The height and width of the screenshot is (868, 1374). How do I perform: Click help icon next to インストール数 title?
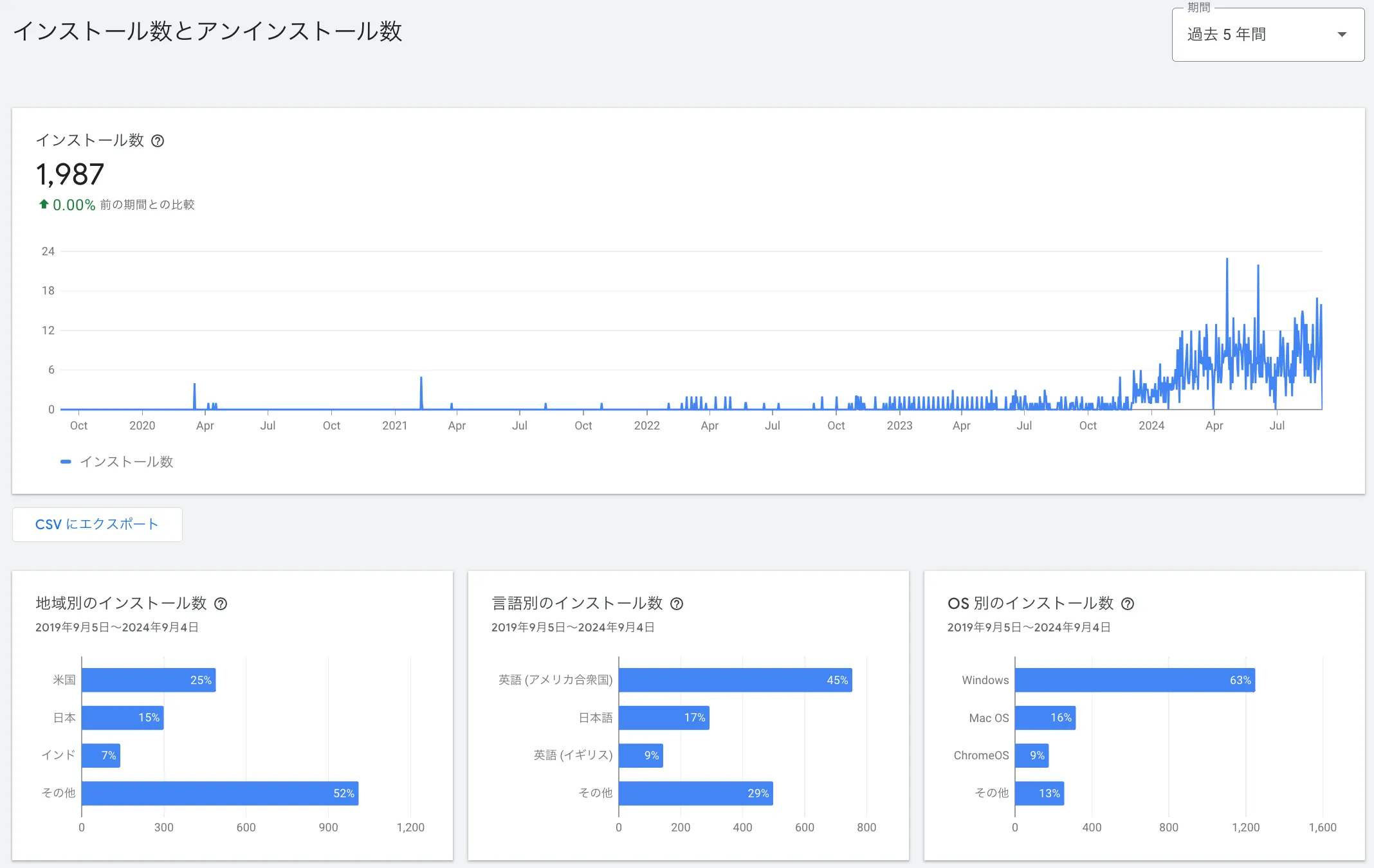[158, 141]
